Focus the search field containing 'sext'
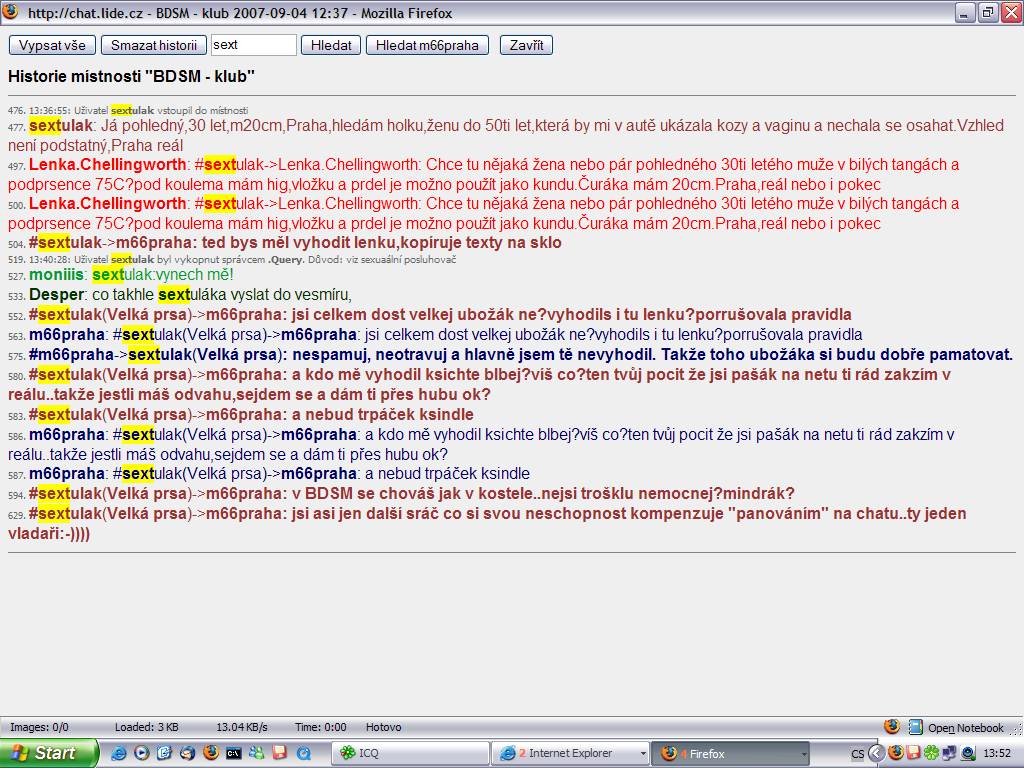 (253, 45)
